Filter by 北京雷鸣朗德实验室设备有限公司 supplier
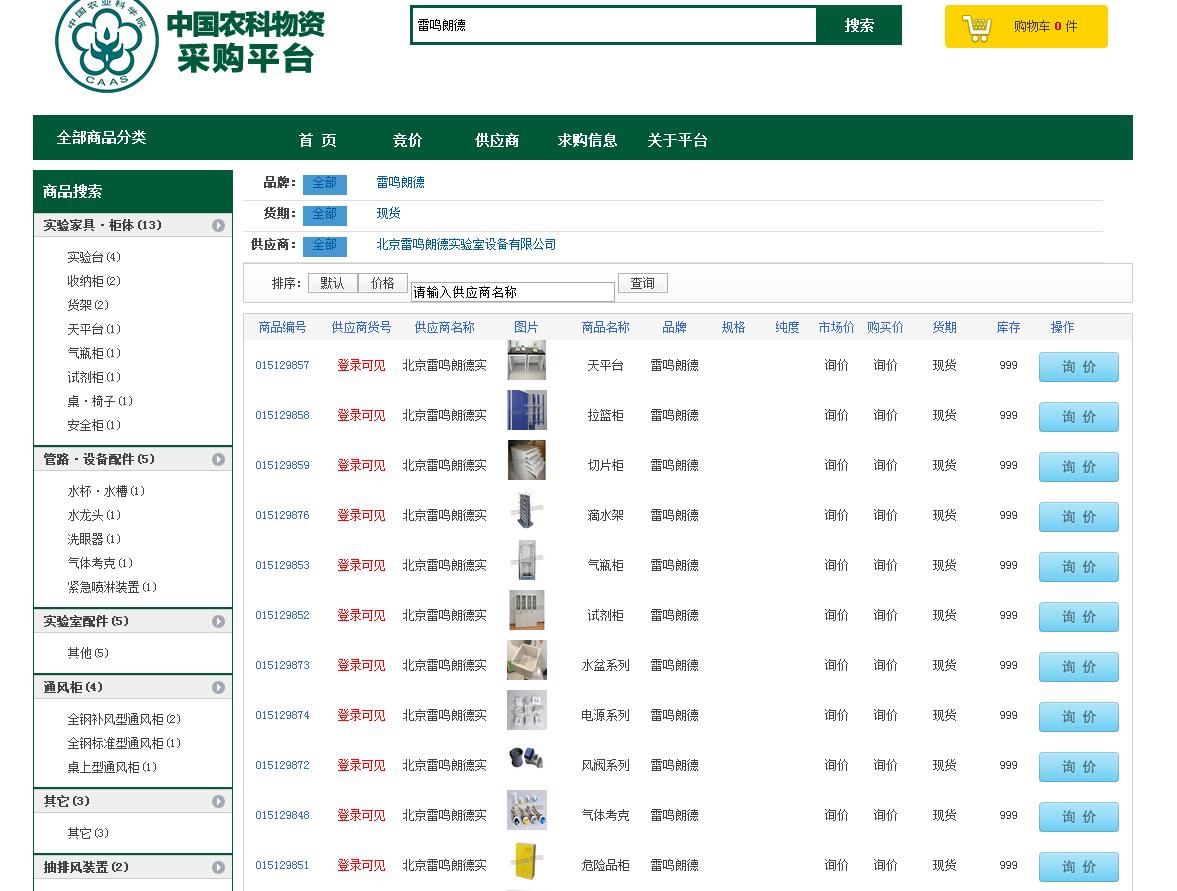This screenshot has height=891, width=1177. (466, 245)
